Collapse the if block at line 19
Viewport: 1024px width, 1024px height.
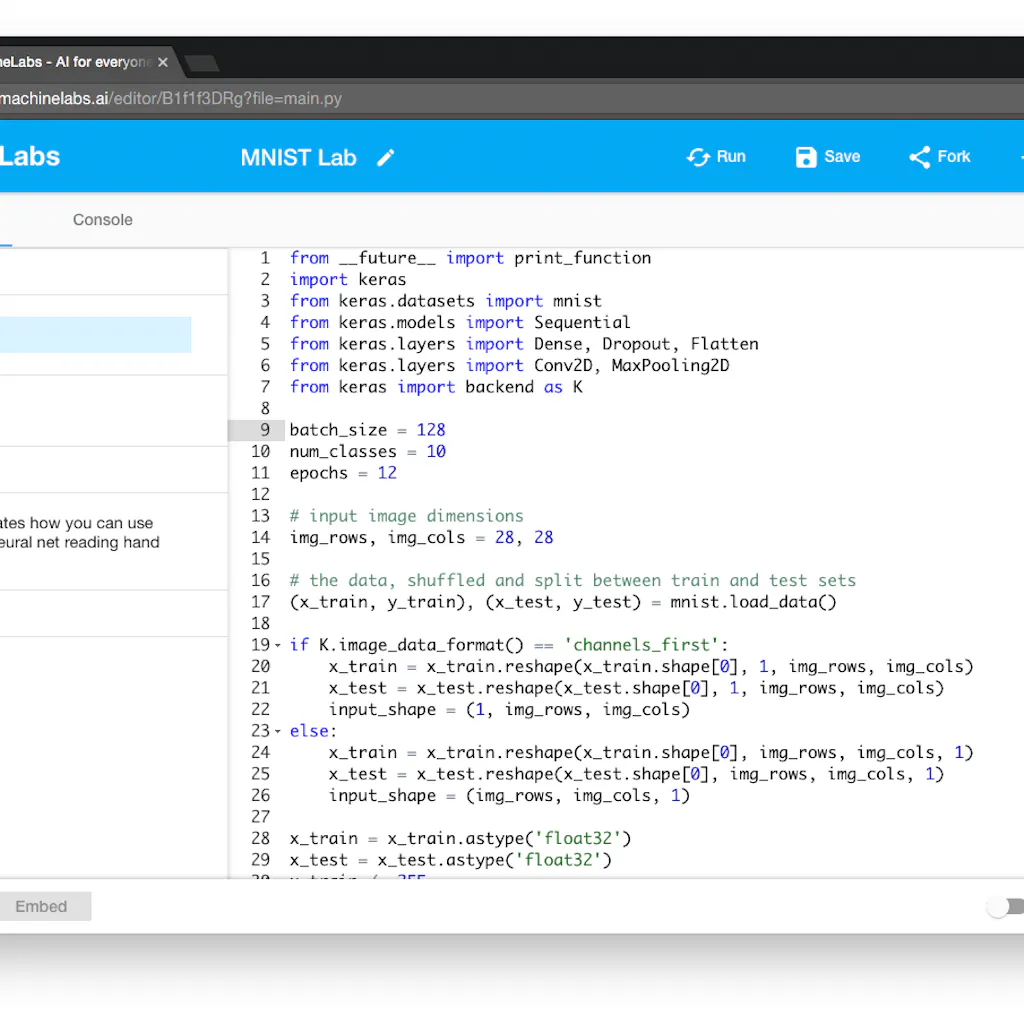point(278,645)
